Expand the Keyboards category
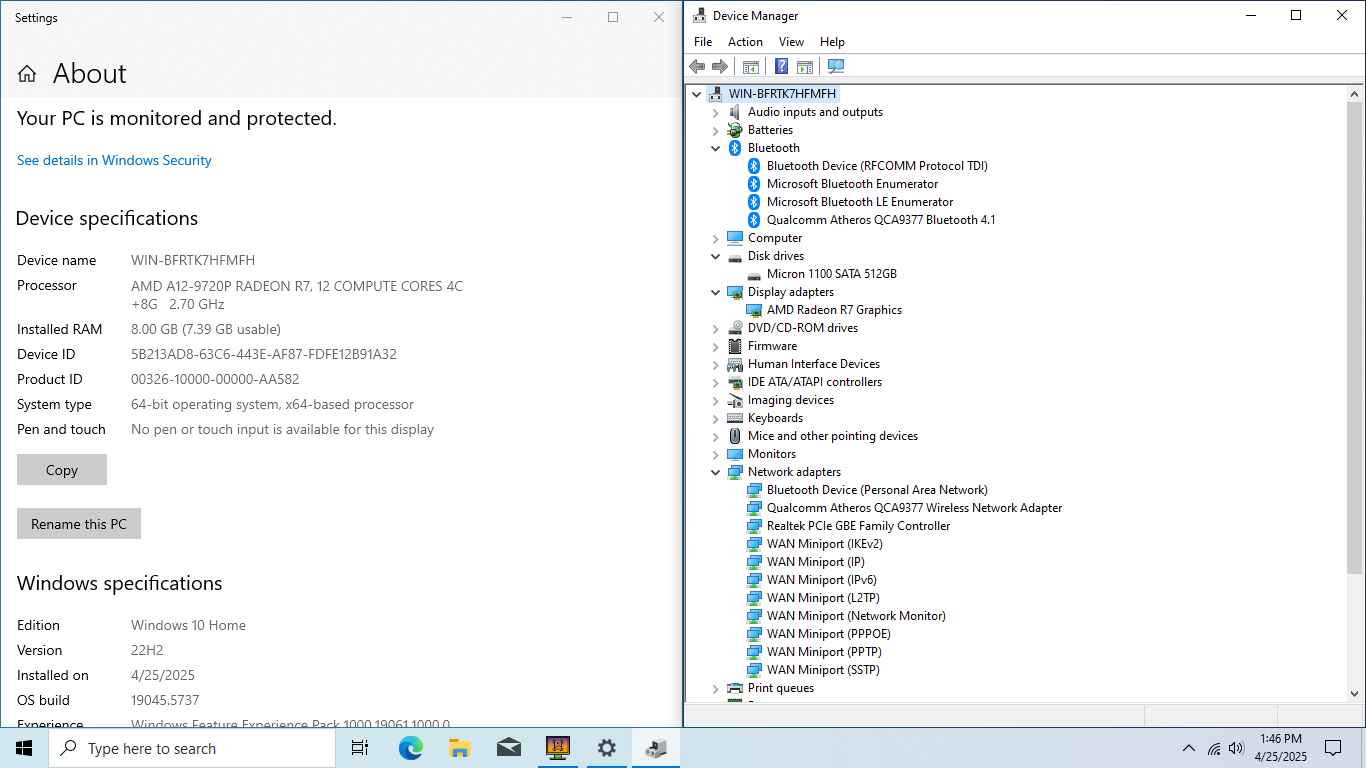Screen dimensions: 1366x768 click(715, 418)
